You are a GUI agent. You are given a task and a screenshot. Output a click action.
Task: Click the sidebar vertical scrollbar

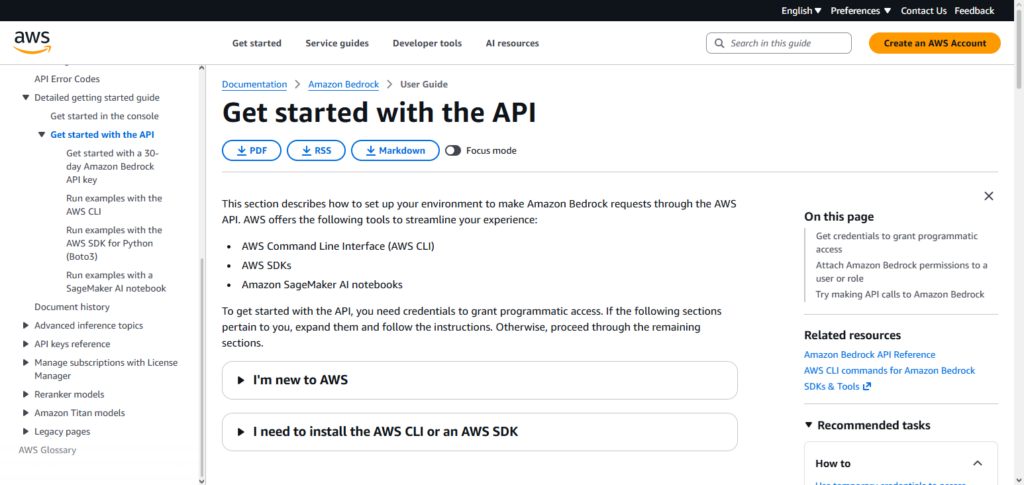[202, 366]
